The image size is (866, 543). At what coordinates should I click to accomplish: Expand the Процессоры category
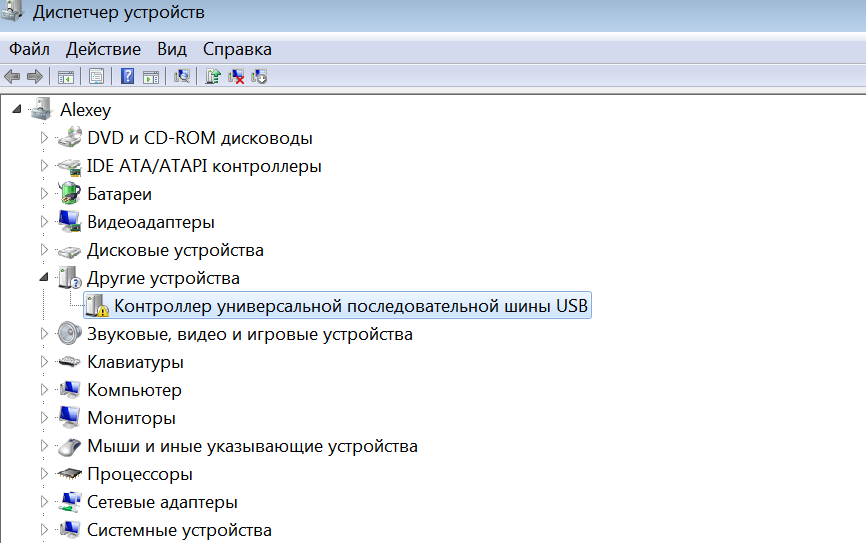point(44,473)
